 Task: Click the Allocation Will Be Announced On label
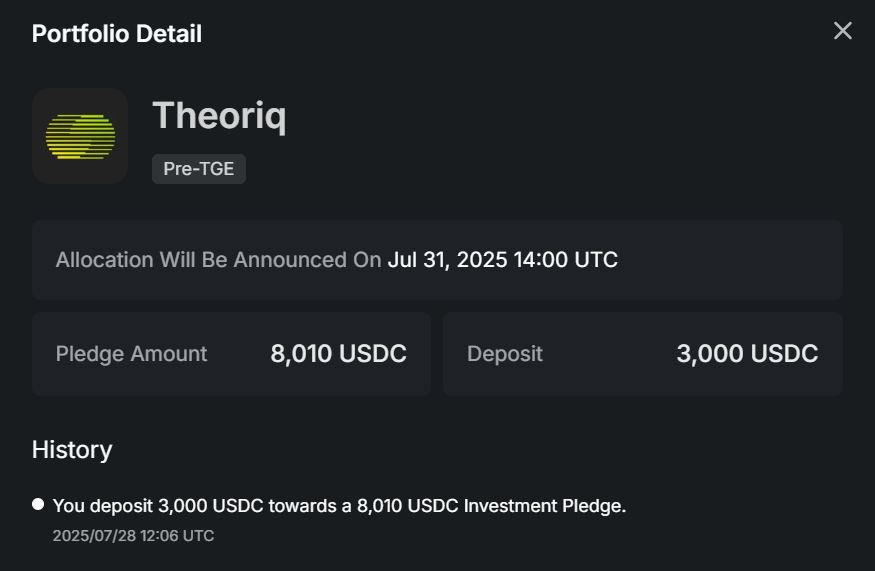pyautogui.click(x=218, y=260)
